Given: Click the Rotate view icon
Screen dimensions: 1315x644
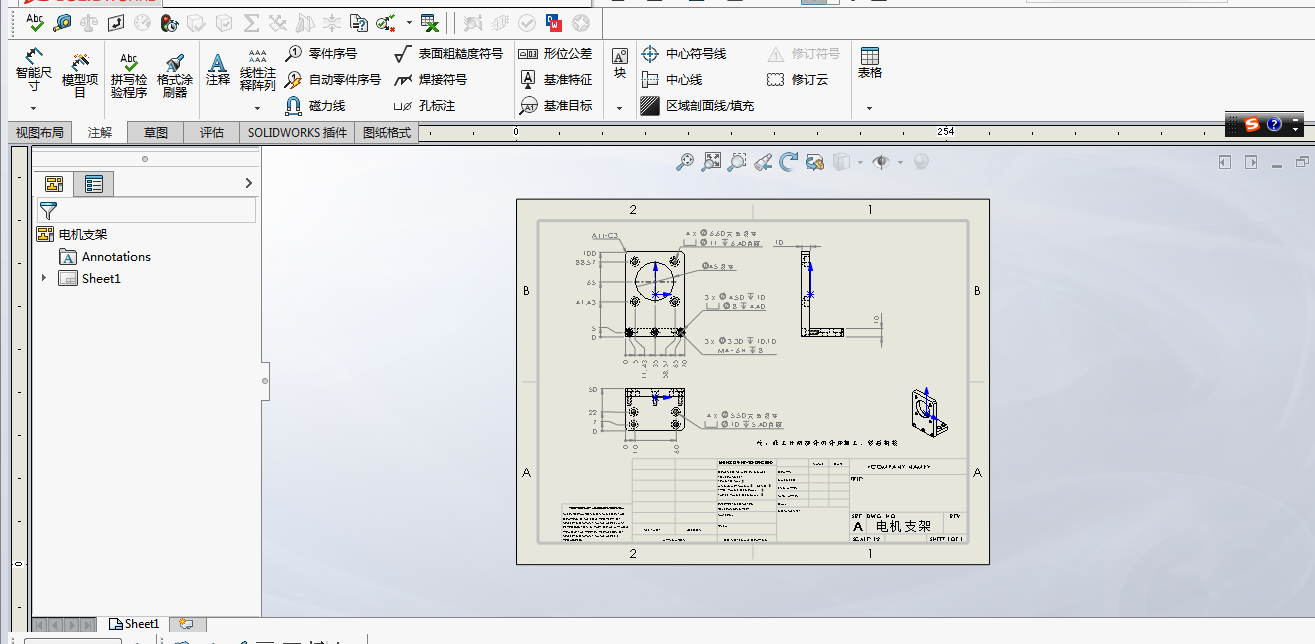Looking at the screenshot, I should pos(789,161).
